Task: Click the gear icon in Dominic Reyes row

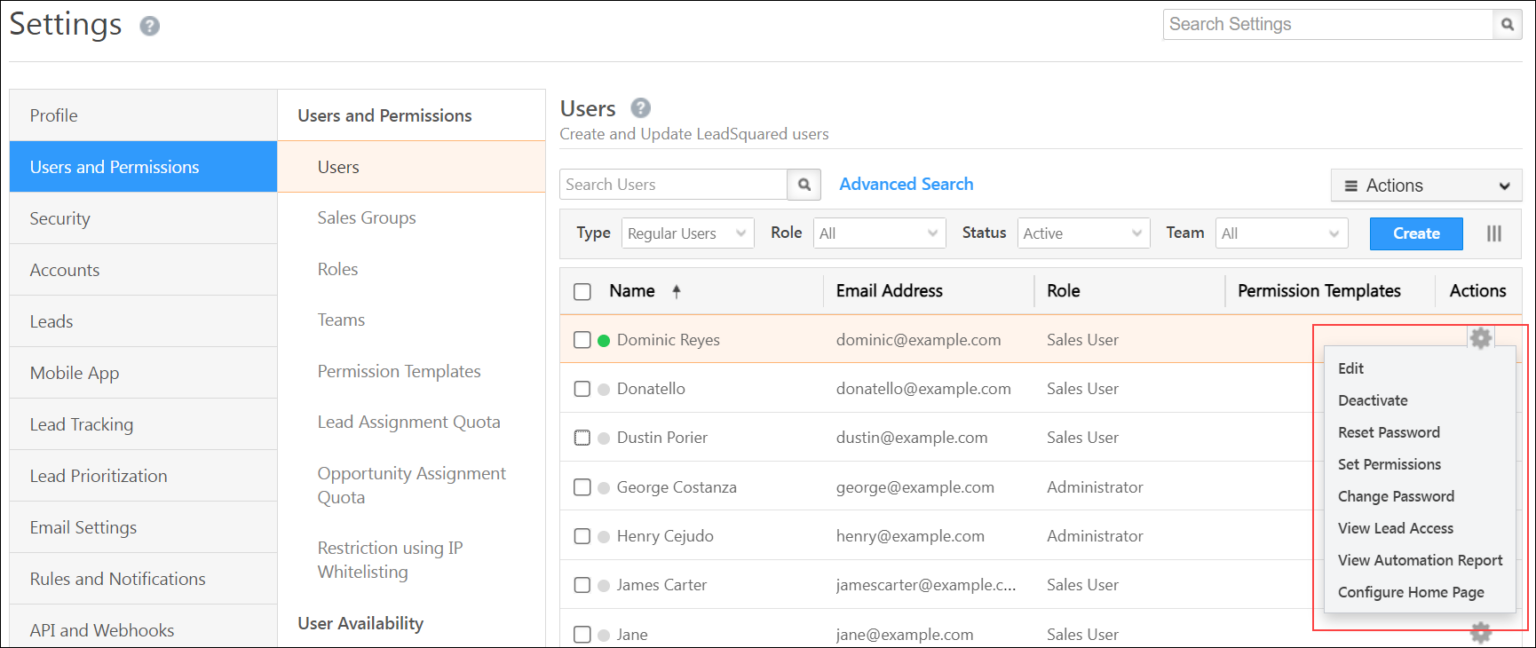Action: [x=1480, y=339]
